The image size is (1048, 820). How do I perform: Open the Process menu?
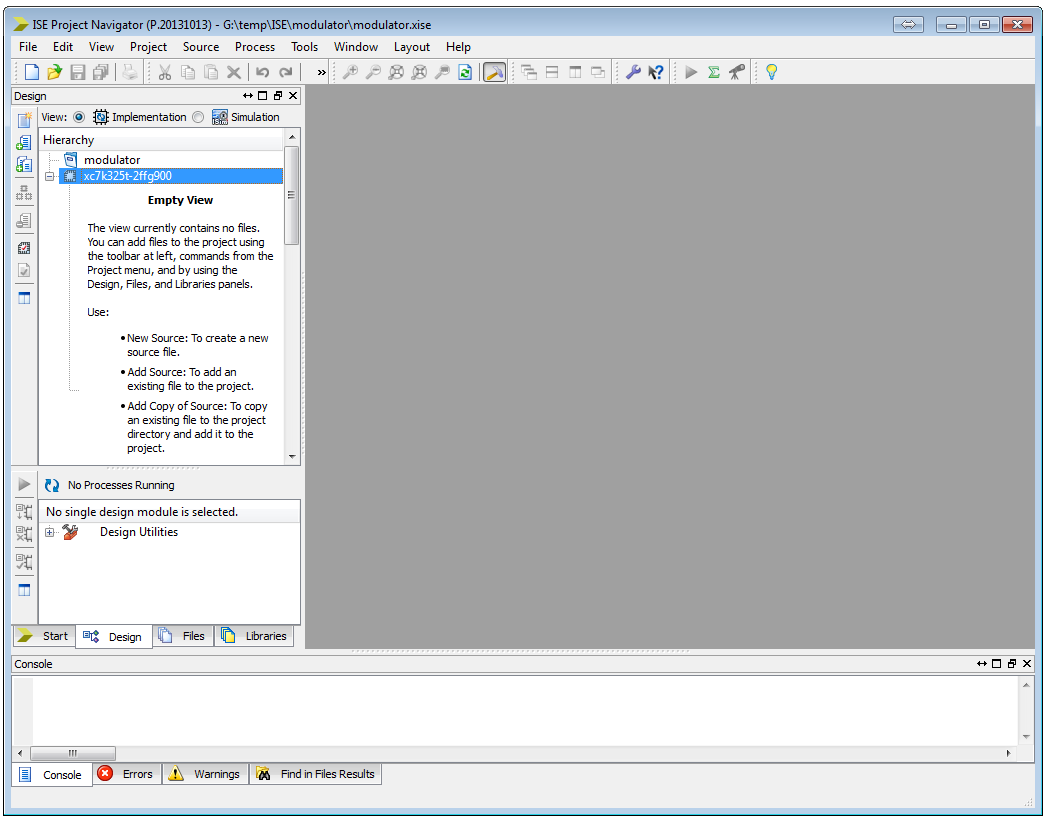coord(255,47)
